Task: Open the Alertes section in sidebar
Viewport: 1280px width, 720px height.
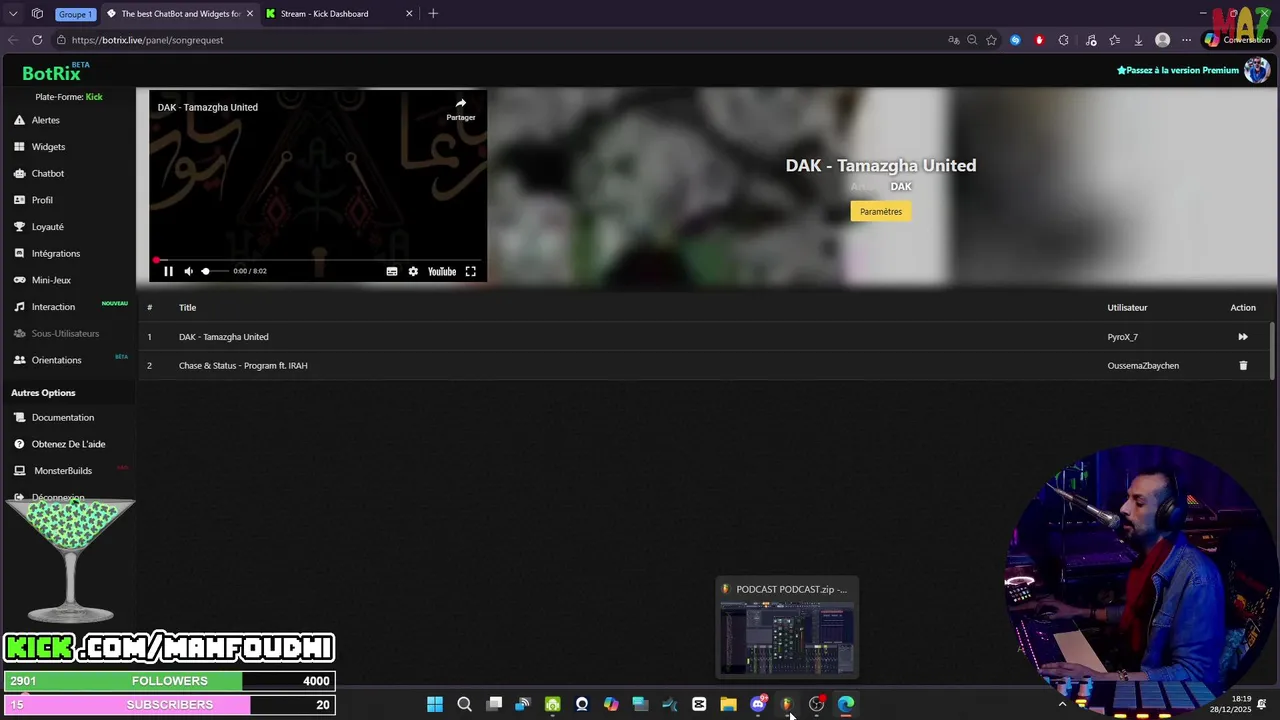Action: click(45, 120)
